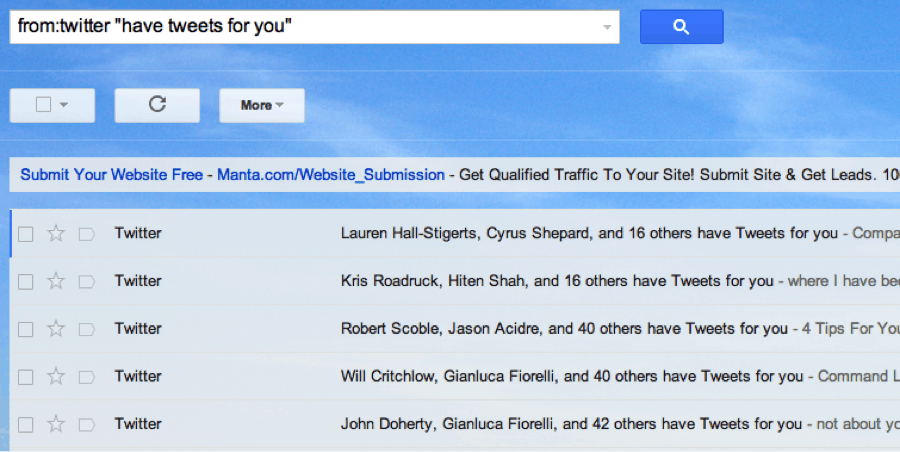Toggle importance marker on Will Critchlow email
Viewport: 900px width, 452px height.
[x=87, y=377]
